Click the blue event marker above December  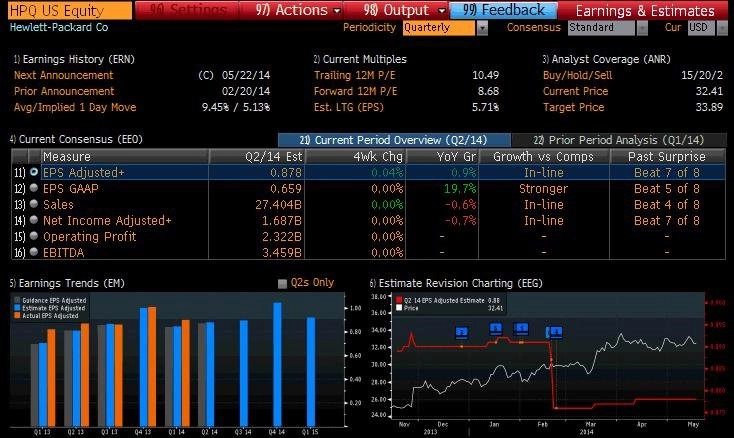pyautogui.click(x=462, y=332)
